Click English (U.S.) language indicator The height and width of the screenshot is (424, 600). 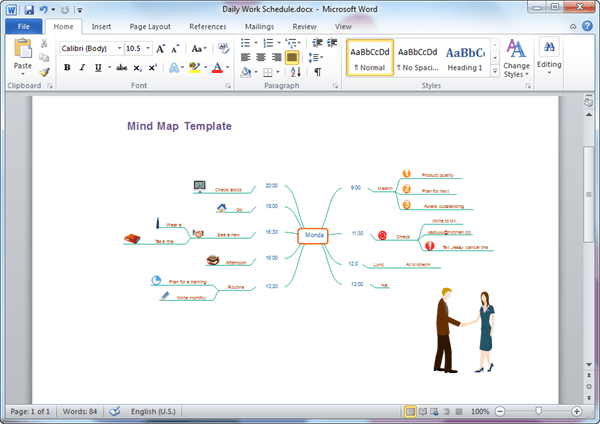pyautogui.click(x=153, y=411)
